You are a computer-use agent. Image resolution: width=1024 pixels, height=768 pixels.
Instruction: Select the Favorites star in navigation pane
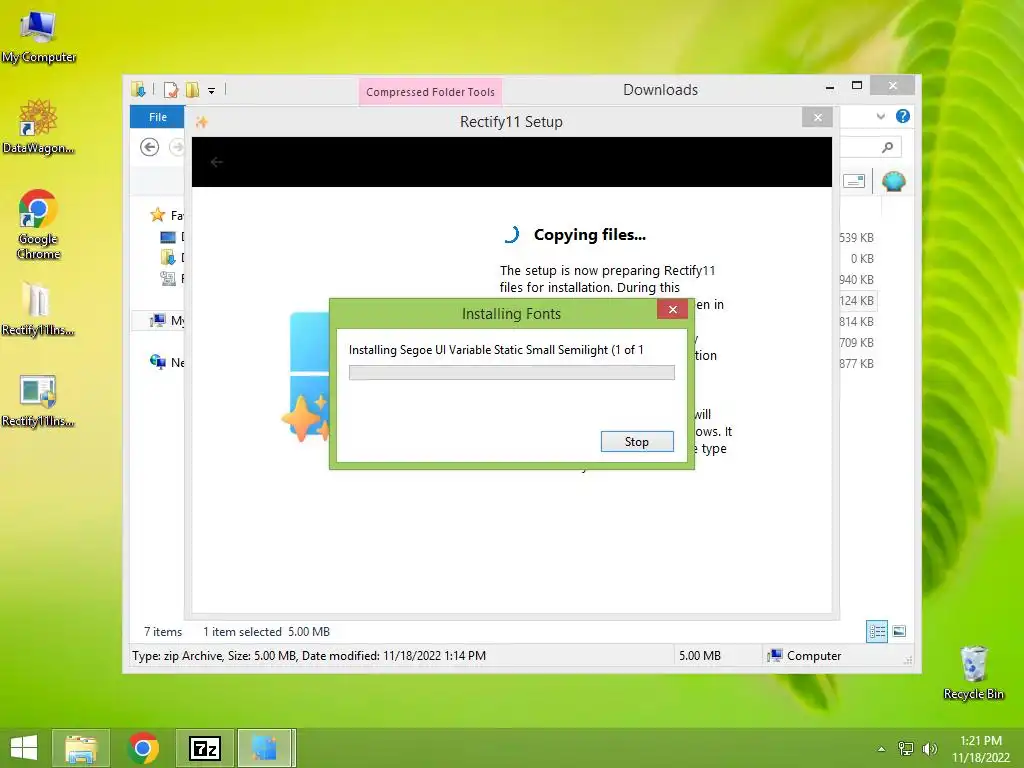coord(157,215)
